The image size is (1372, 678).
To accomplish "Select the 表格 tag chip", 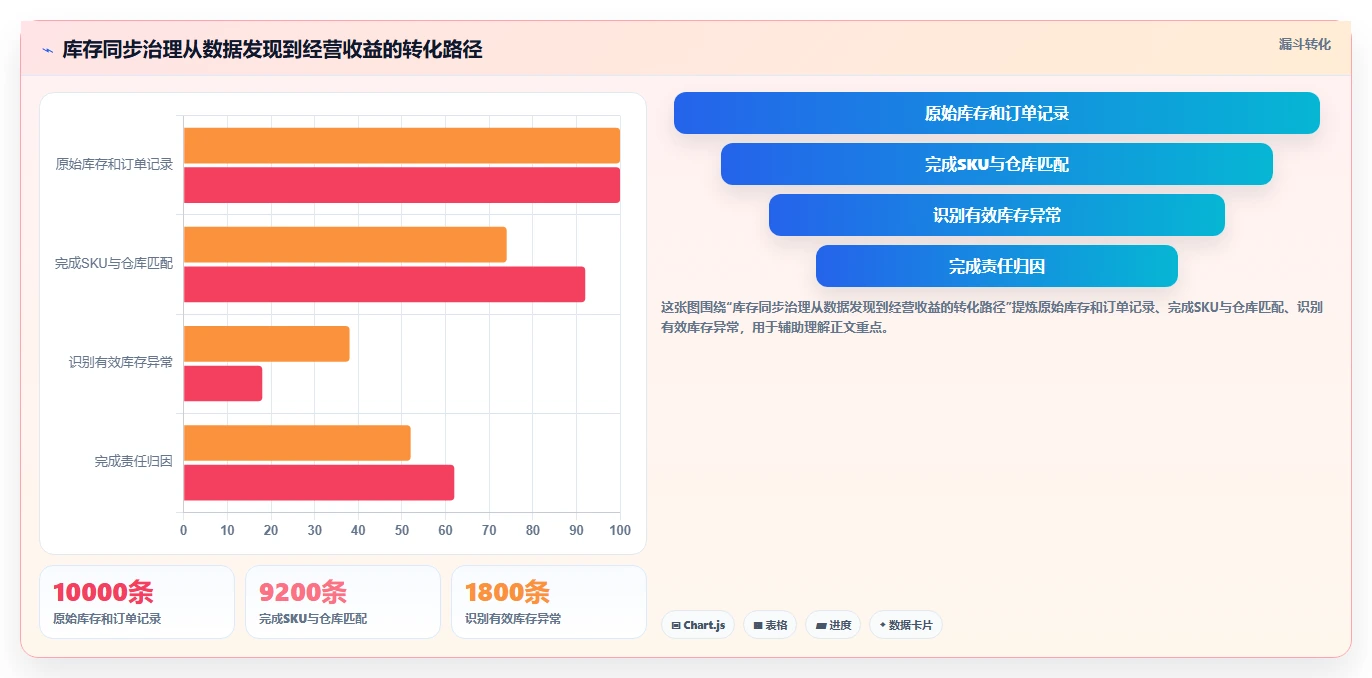I will click(770, 625).
